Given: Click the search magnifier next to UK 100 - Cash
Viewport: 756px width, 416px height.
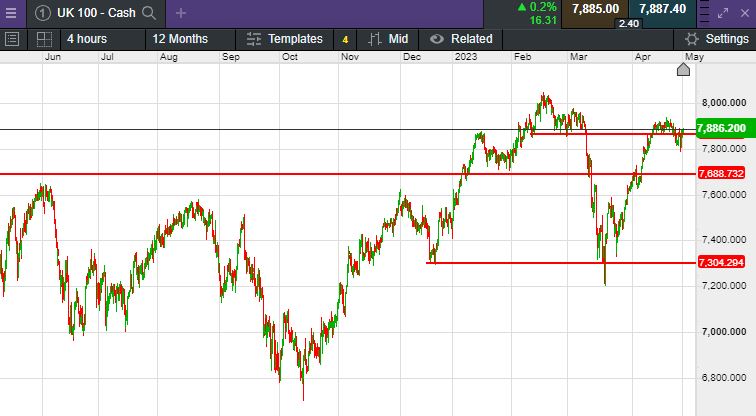Looking at the screenshot, I should pyautogui.click(x=149, y=13).
